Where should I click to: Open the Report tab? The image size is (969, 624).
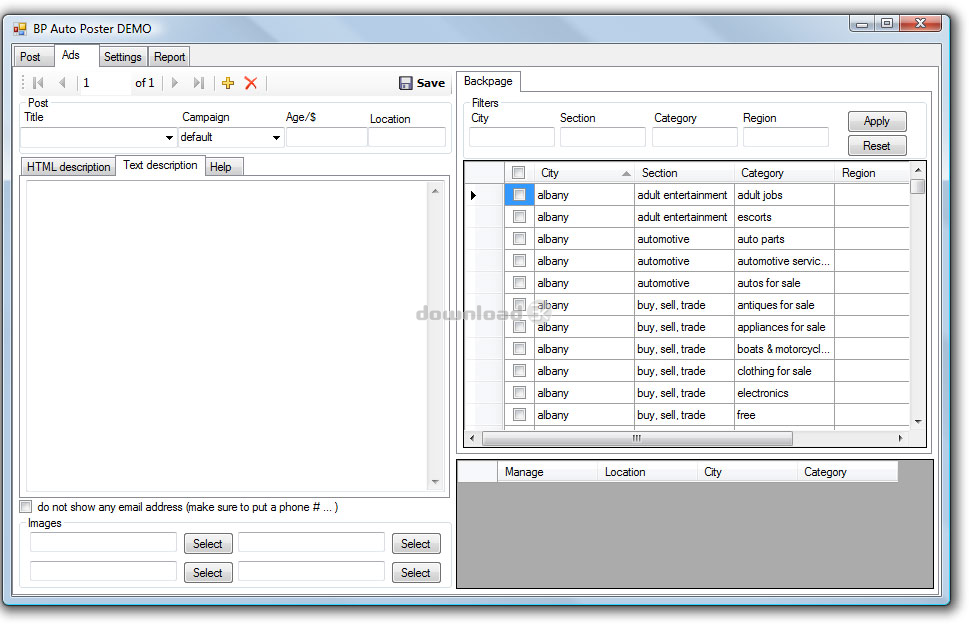(169, 57)
